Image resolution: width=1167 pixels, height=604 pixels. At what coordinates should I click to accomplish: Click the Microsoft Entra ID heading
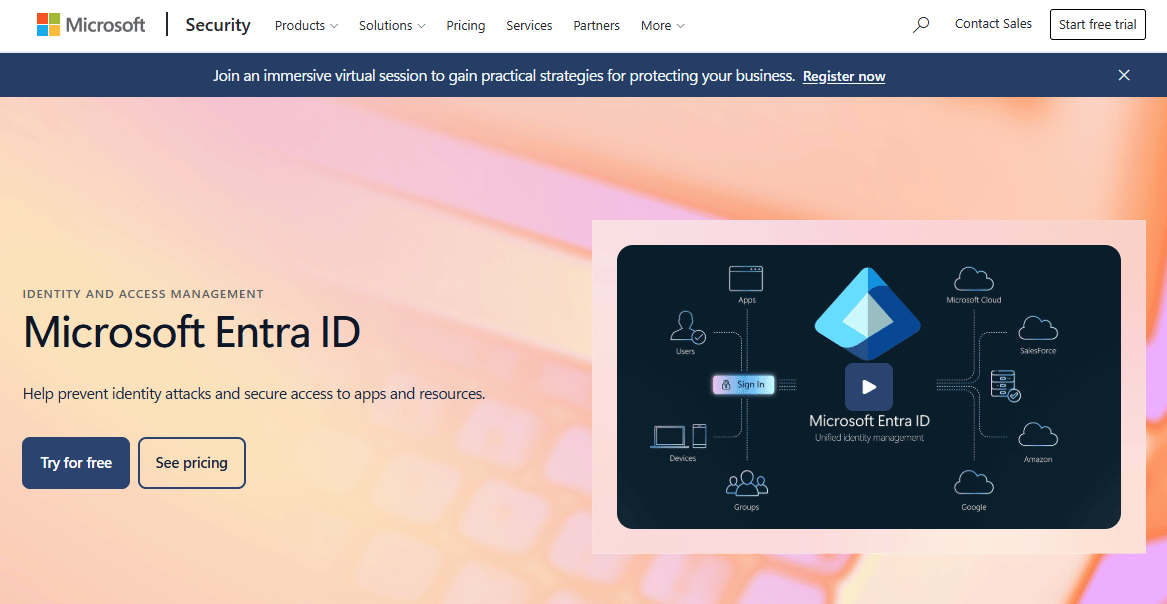pos(192,332)
